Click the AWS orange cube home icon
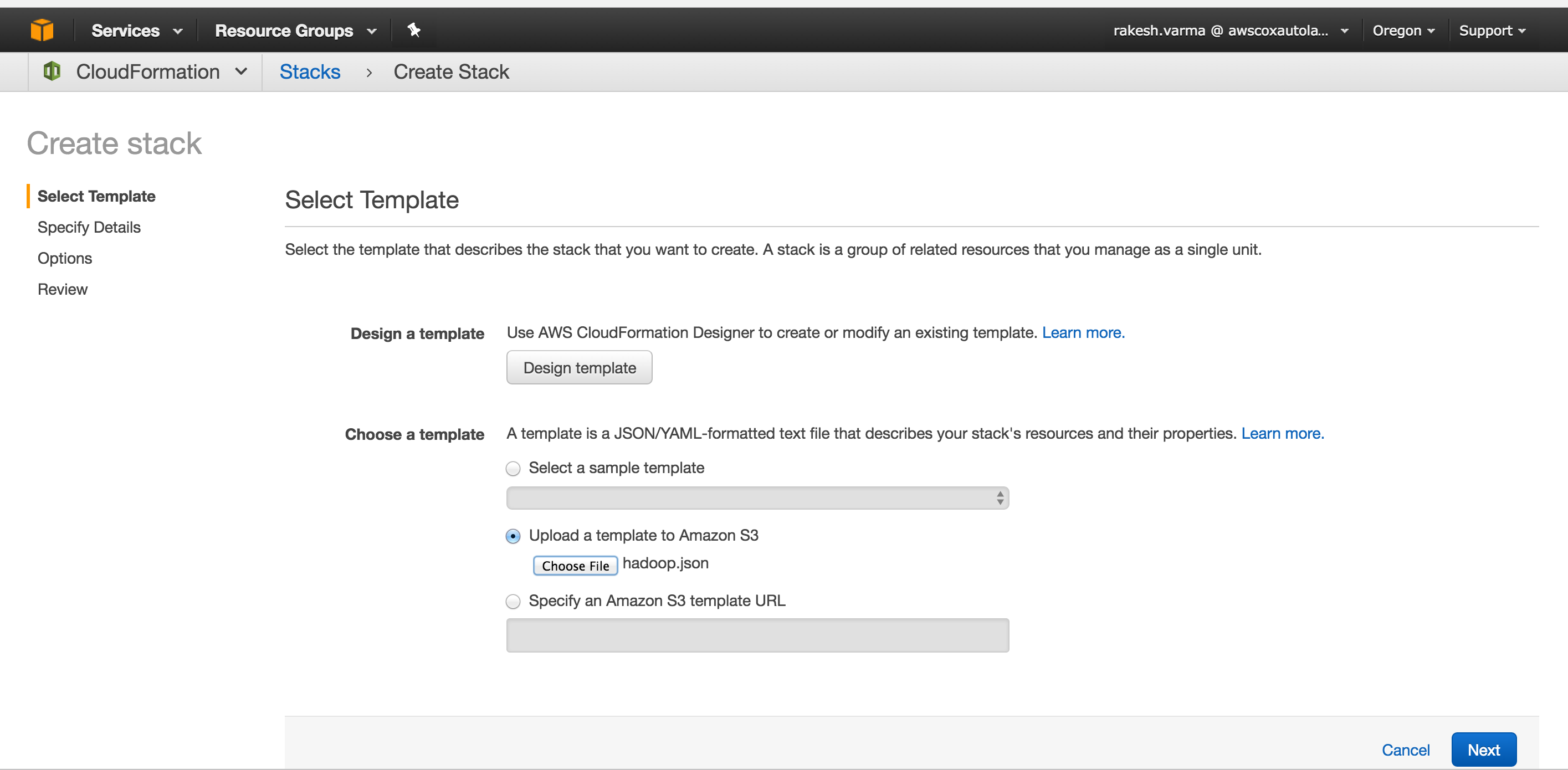Image resolution: width=1568 pixels, height=770 pixels. (42, 30)
